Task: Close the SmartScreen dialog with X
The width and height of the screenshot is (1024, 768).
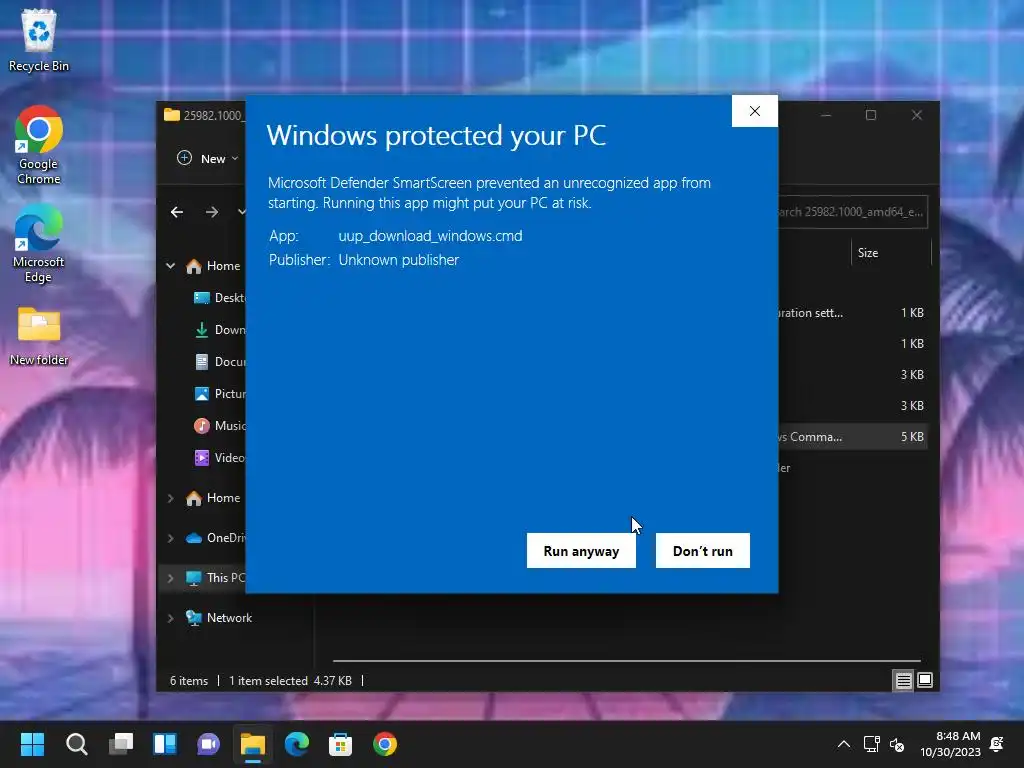Action: (x=754, y=111)
